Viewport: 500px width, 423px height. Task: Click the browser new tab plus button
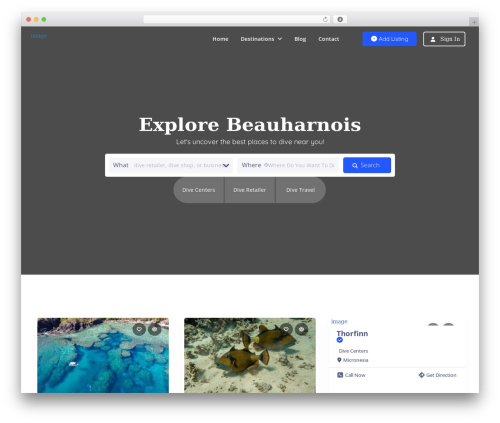pyautogui.click(x=474, y=22)
